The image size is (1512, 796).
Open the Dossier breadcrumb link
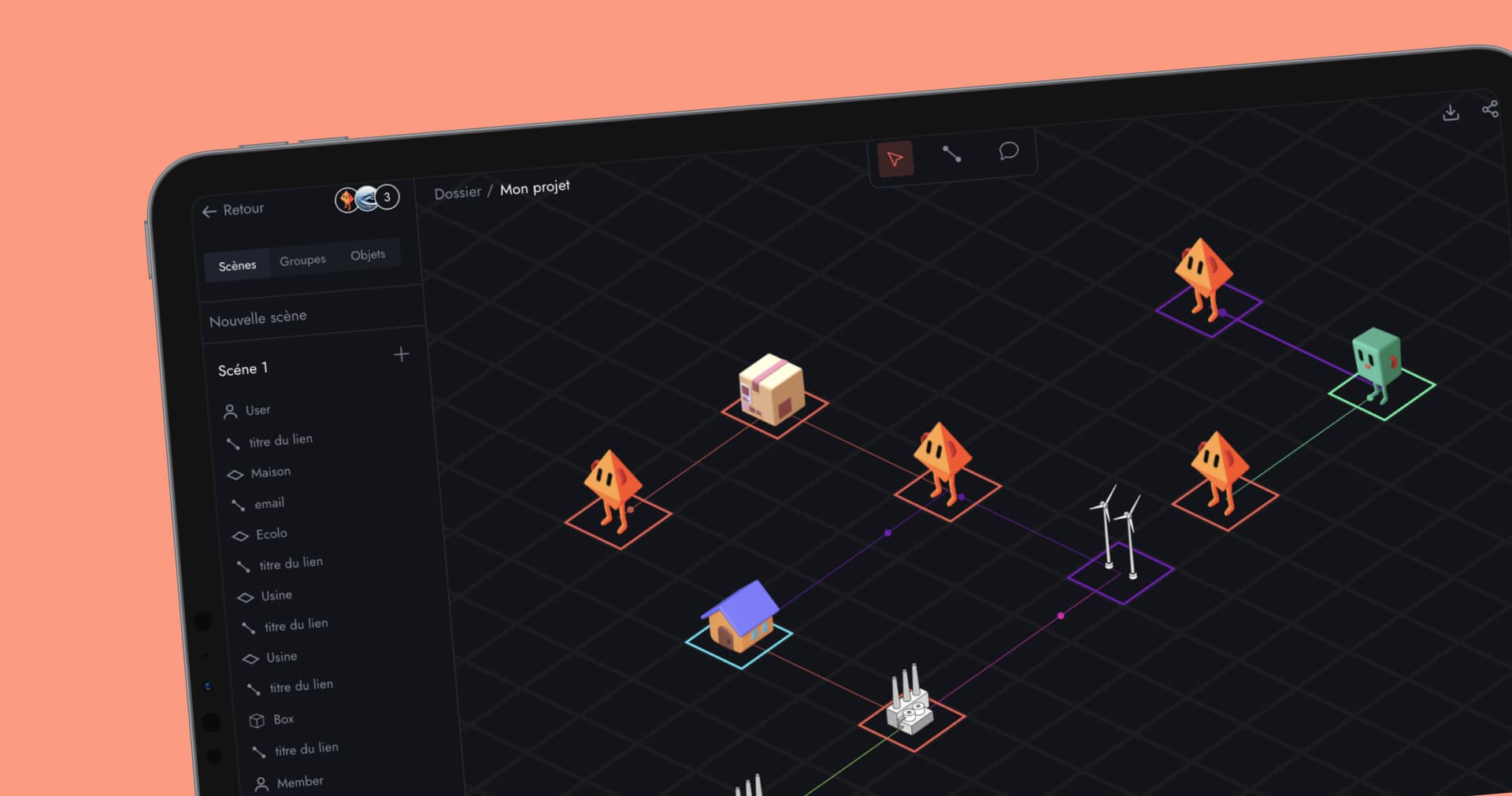458,193
